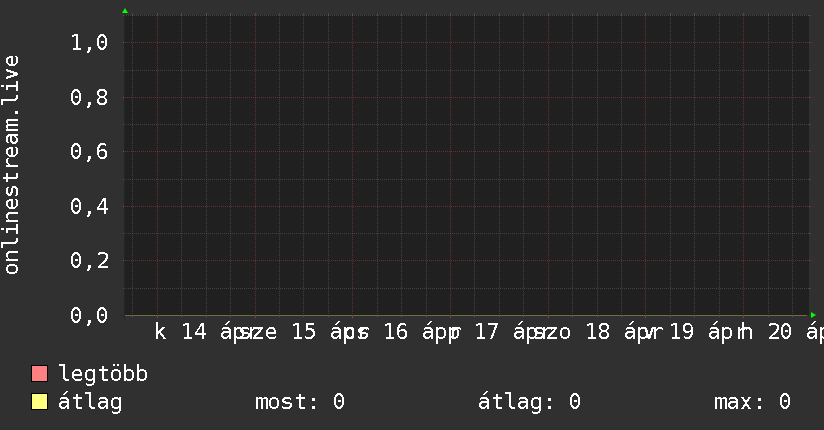Select the 14 ápr date on the x-axis
The image size is (824, 430).
(212, 332)
